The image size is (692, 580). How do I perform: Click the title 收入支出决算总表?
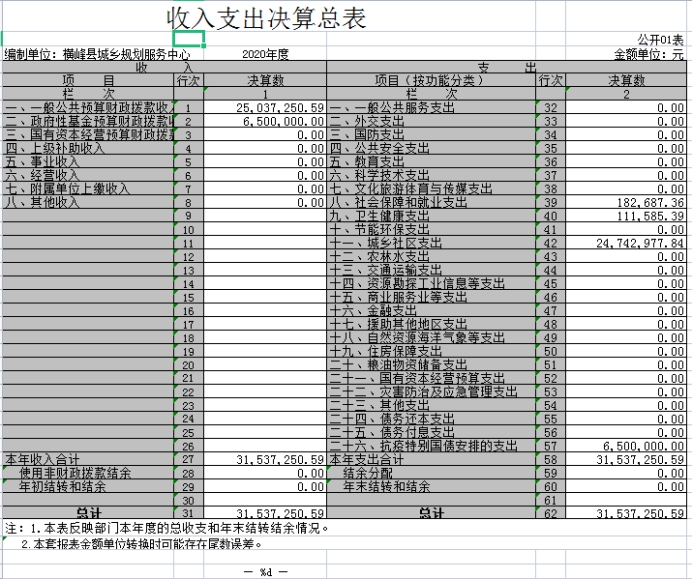pos(266,18)
